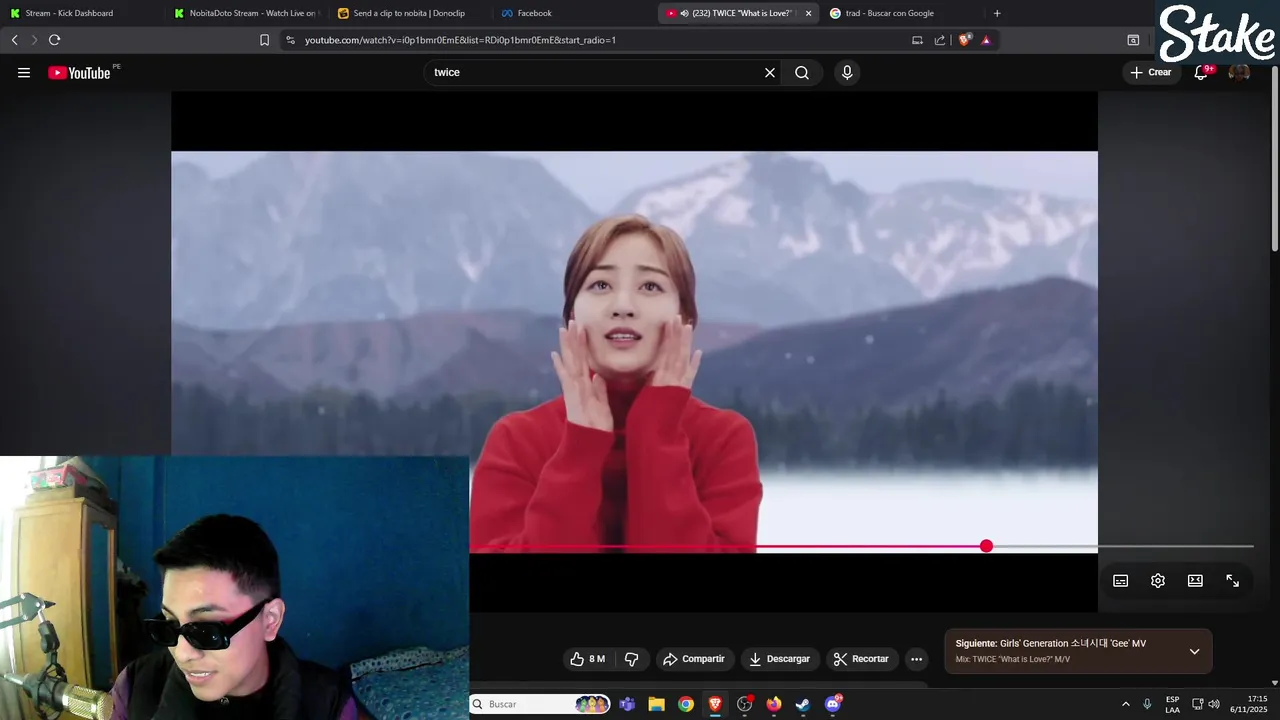
Task: Click the Brave icon in the taskbar
Action: [x=715, y=704]
